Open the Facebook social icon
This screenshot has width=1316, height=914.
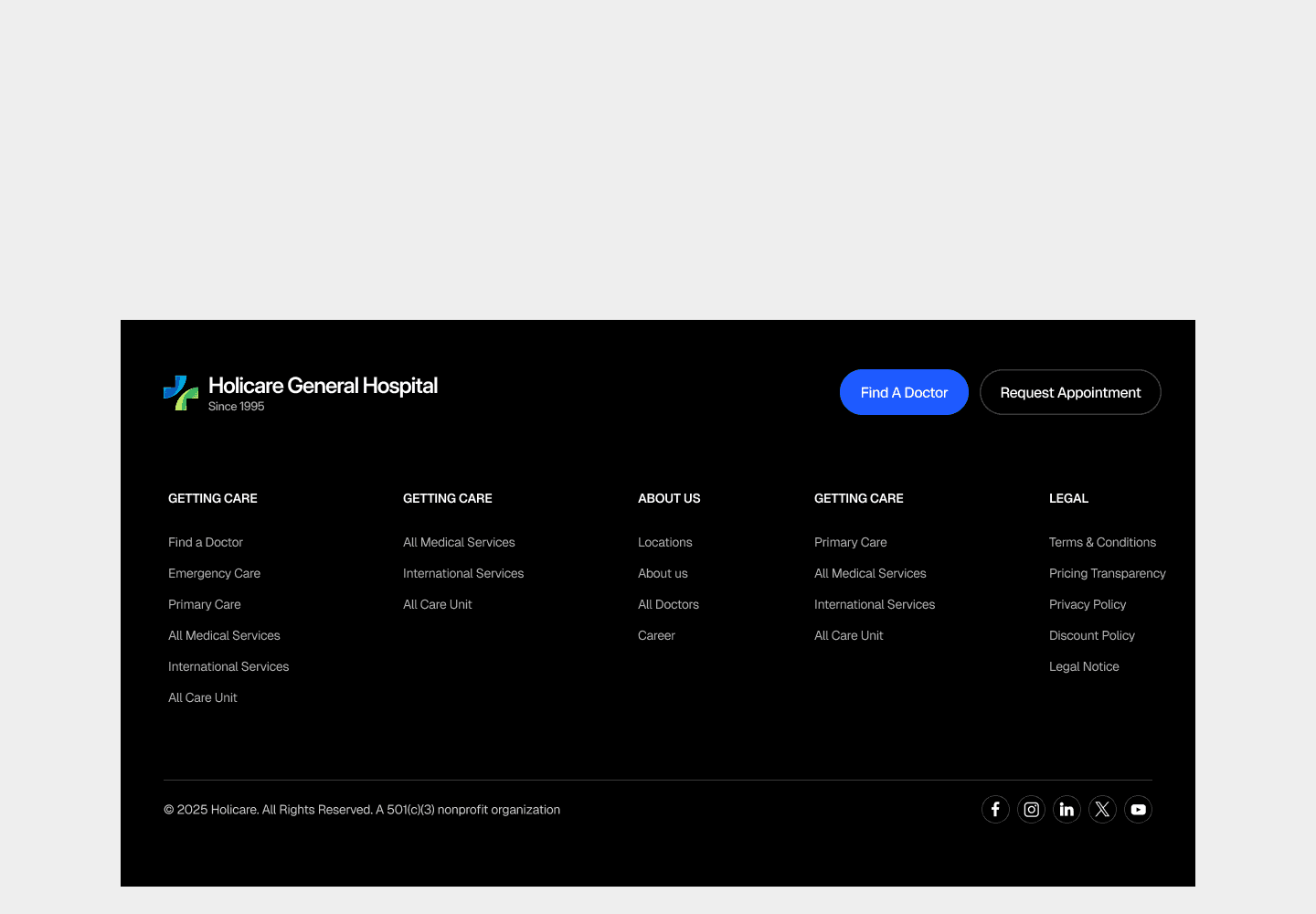pos(995,809)
